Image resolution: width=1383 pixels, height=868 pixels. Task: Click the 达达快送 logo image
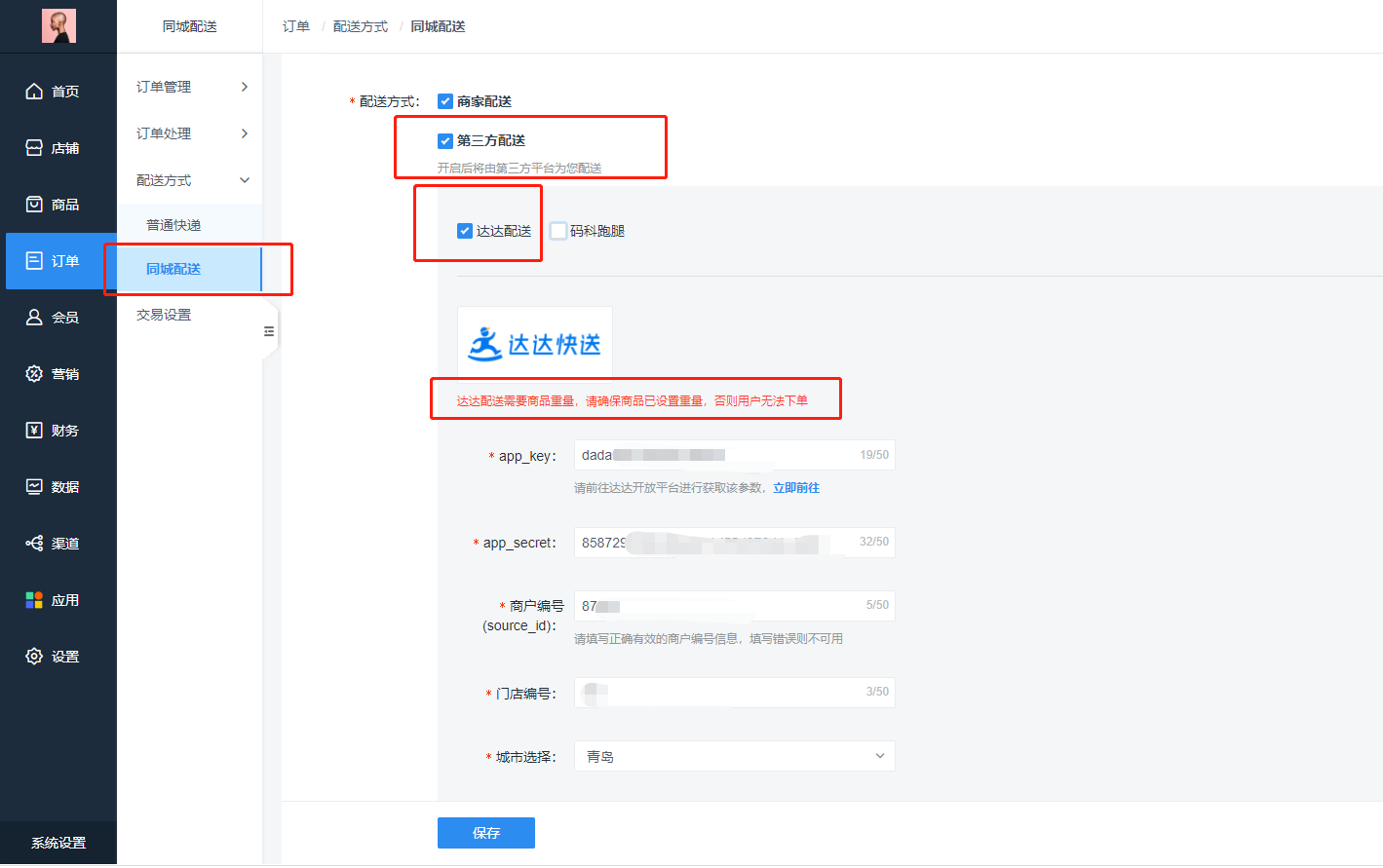535,344
